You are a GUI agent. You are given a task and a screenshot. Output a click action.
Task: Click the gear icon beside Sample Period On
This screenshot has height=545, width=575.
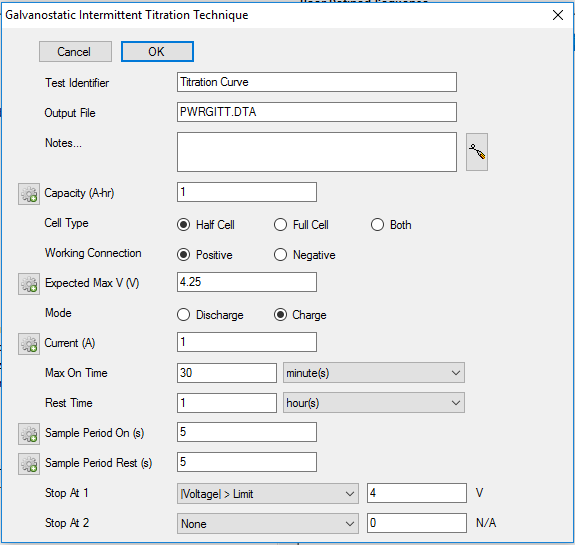29,434
